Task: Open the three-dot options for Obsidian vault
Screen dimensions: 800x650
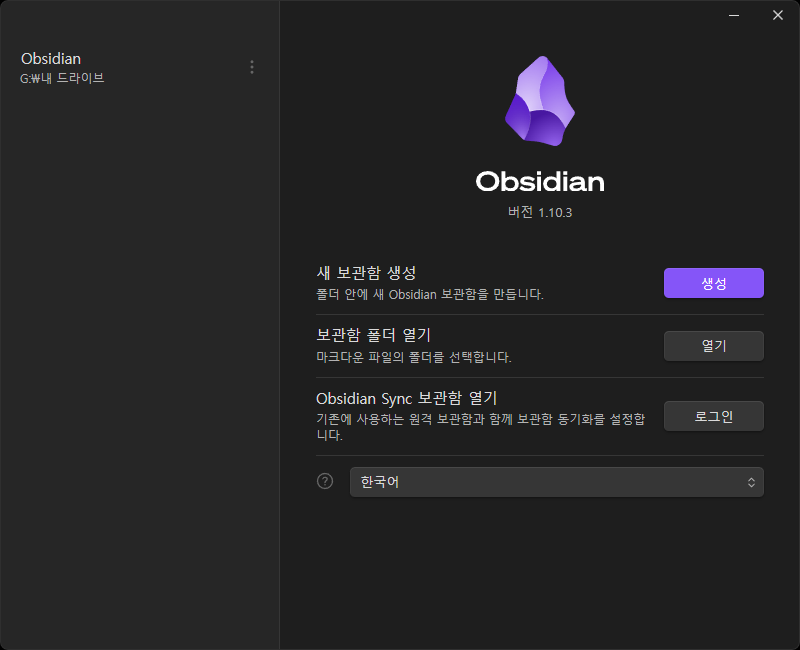Action: 252,67
